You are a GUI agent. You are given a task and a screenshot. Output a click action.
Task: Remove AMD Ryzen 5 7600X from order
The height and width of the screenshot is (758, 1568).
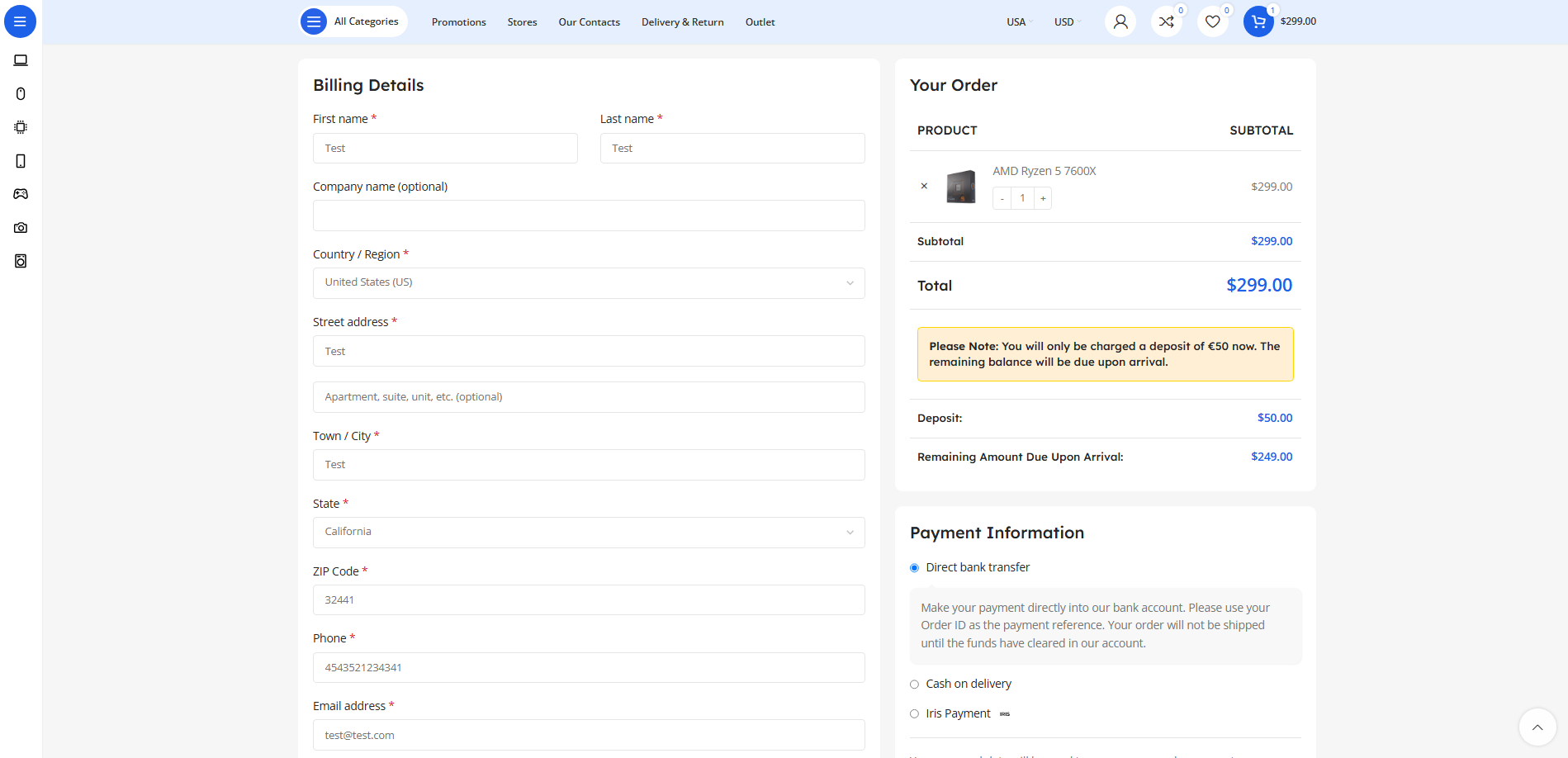(924, 187)
